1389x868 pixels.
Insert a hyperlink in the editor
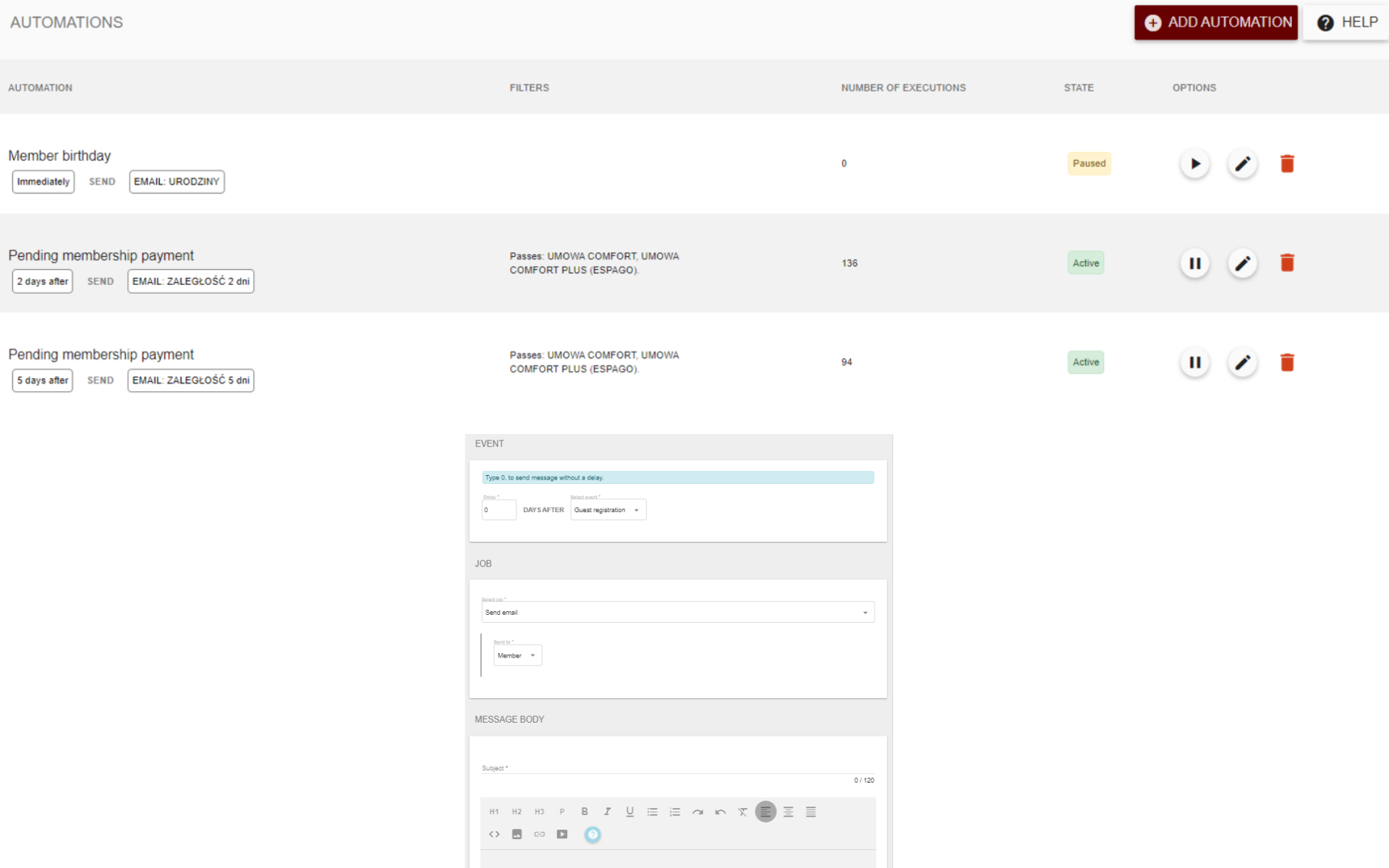click(540, 834)
